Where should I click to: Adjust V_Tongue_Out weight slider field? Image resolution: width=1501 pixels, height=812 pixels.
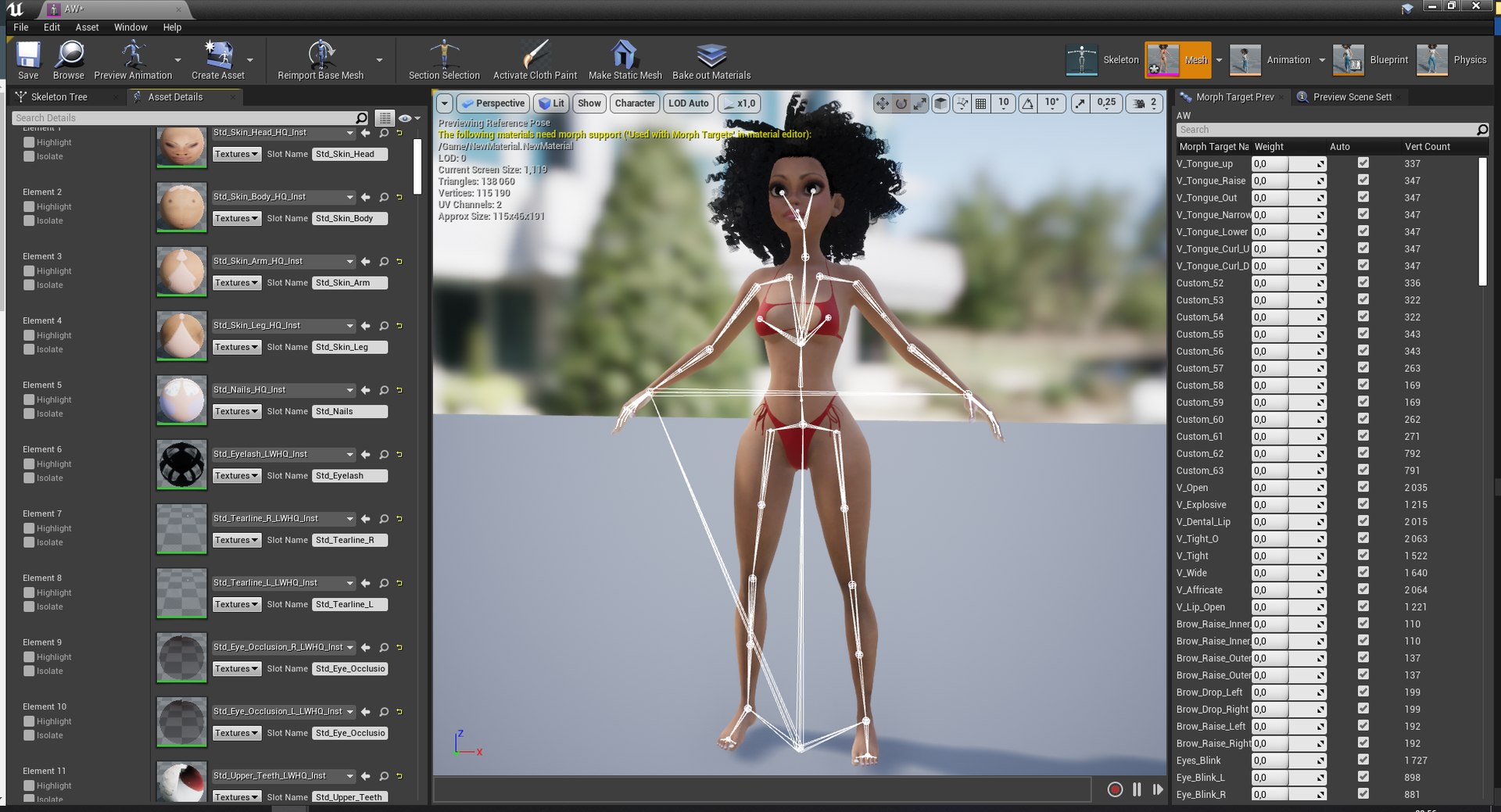pos(1288,198)
